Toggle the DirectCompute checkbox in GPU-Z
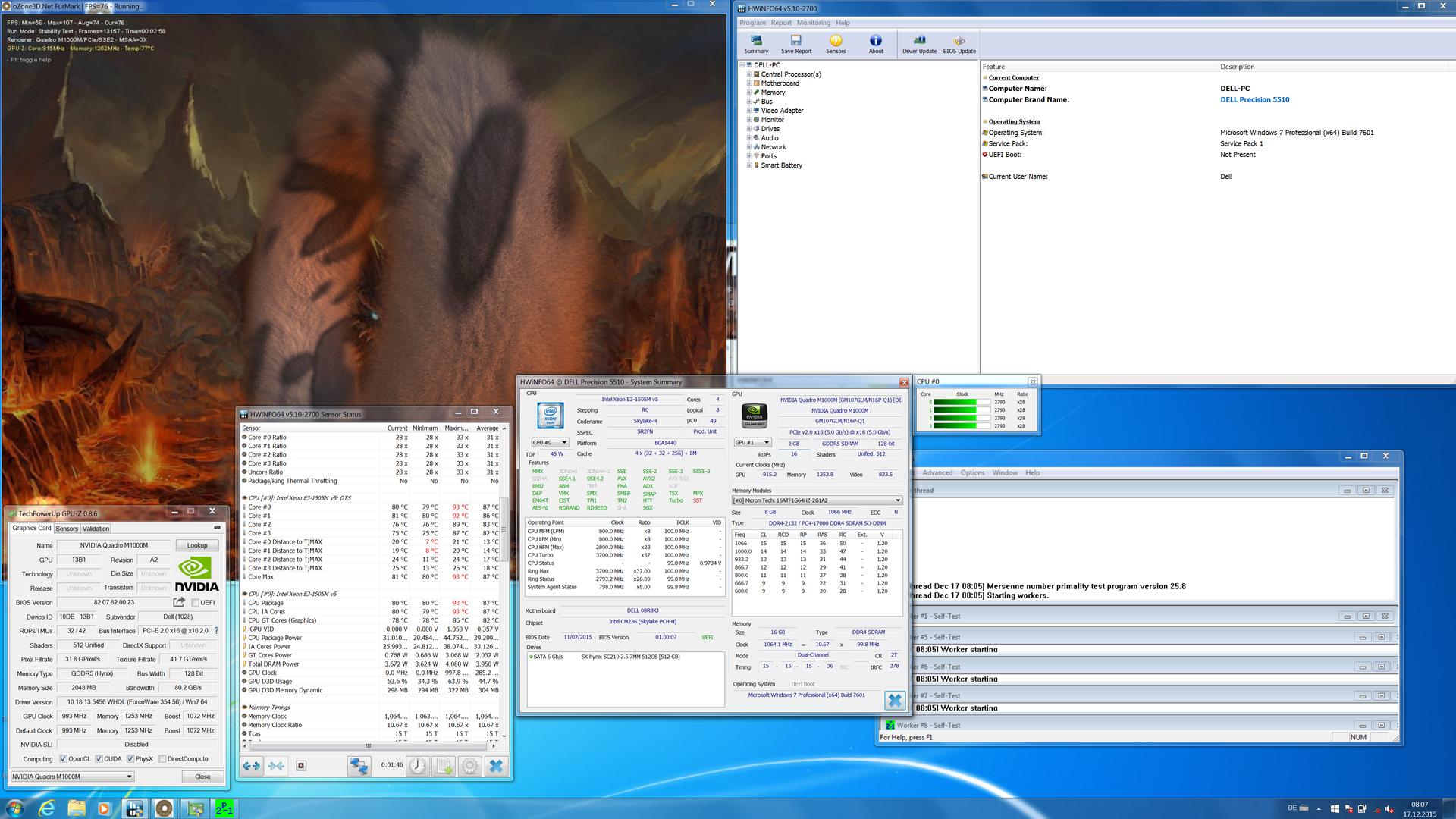 162,758
